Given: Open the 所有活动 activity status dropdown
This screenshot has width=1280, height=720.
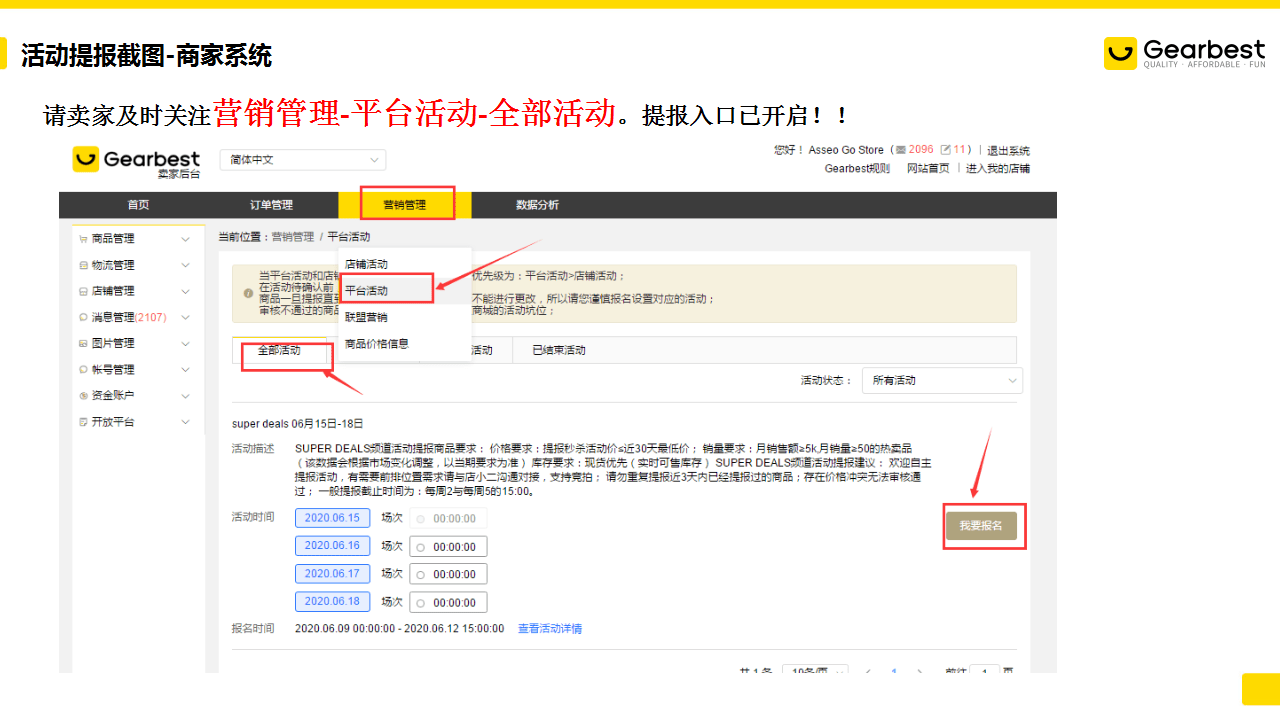Looking at the screenshot, I should (x=942, y=380).
